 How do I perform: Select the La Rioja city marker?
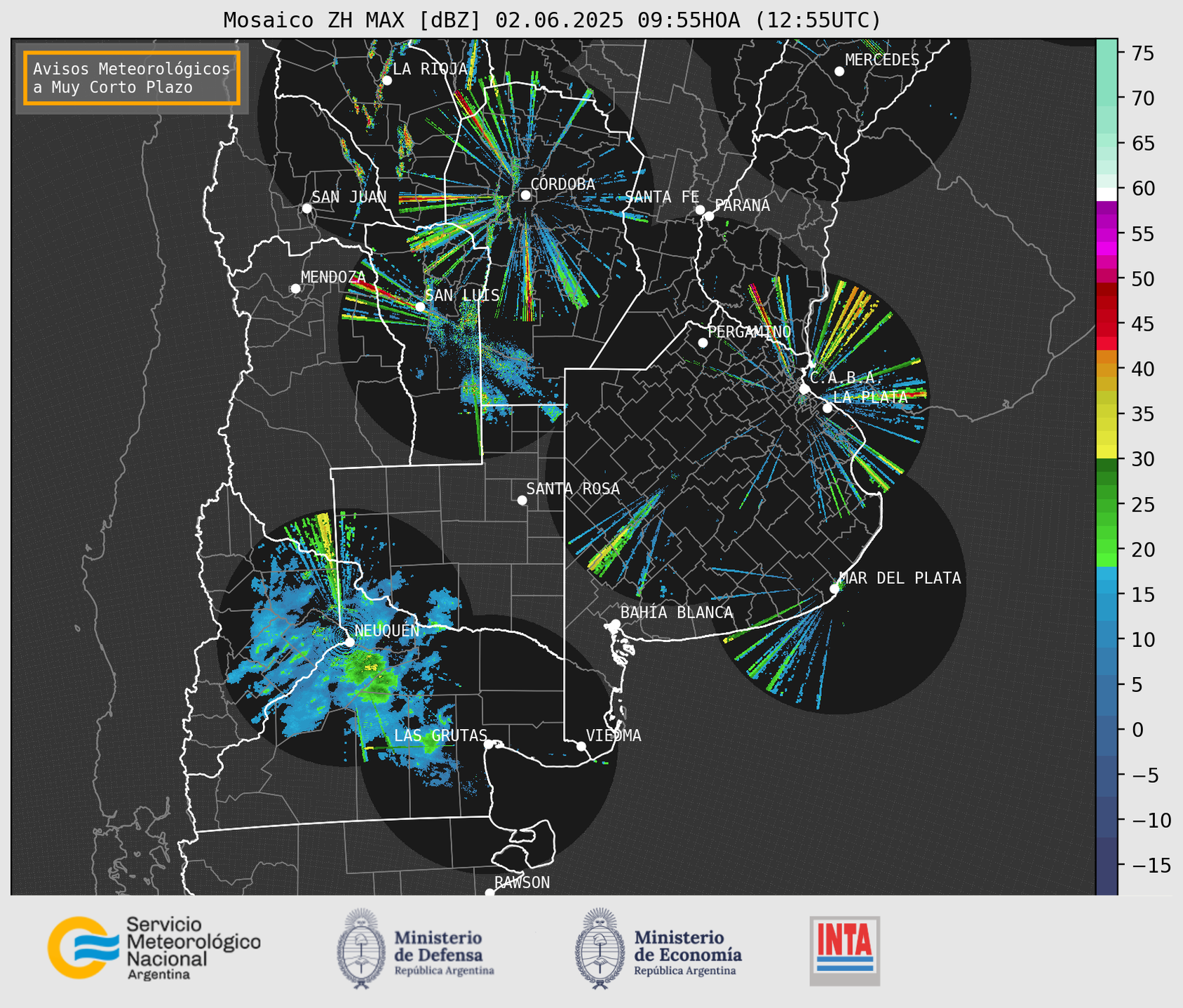[387, 81]
